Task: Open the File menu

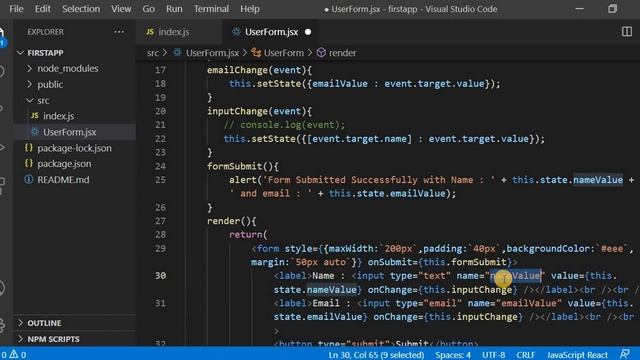Action: pos(16,9)
